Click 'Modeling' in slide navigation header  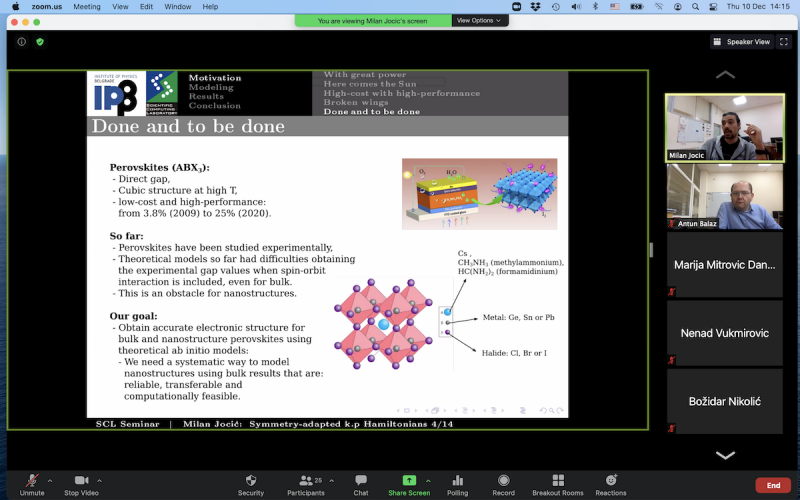tap(211, 87)
